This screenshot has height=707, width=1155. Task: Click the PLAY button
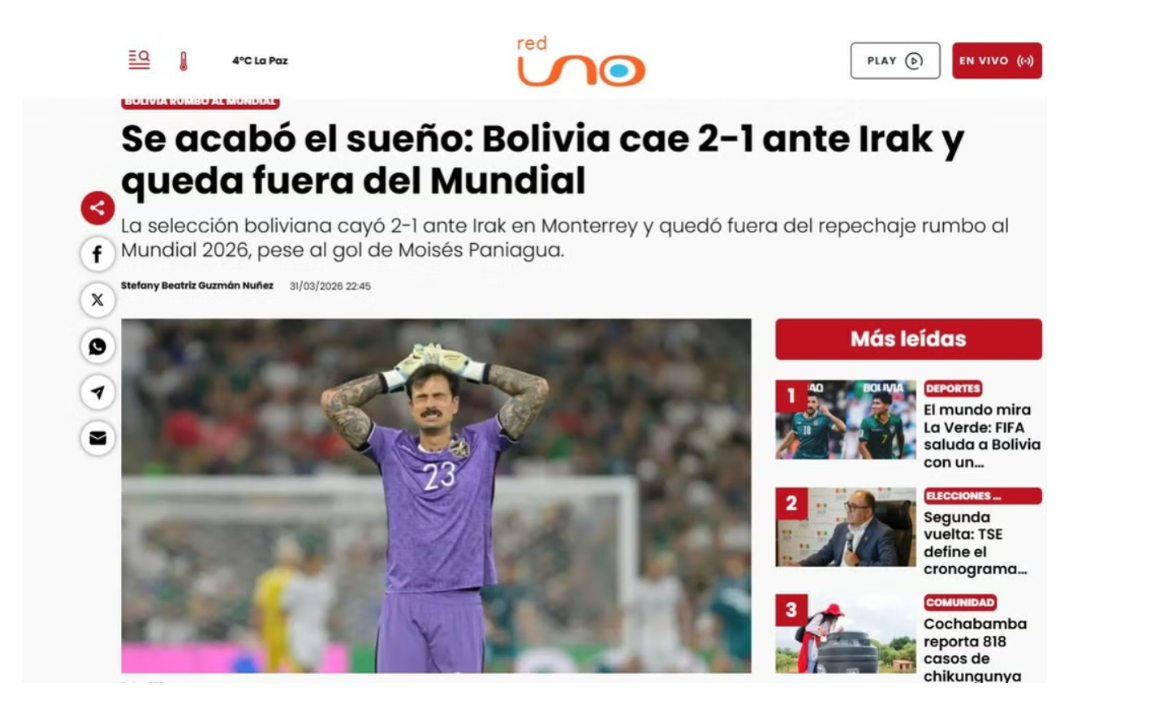click(x=895, y=60)
